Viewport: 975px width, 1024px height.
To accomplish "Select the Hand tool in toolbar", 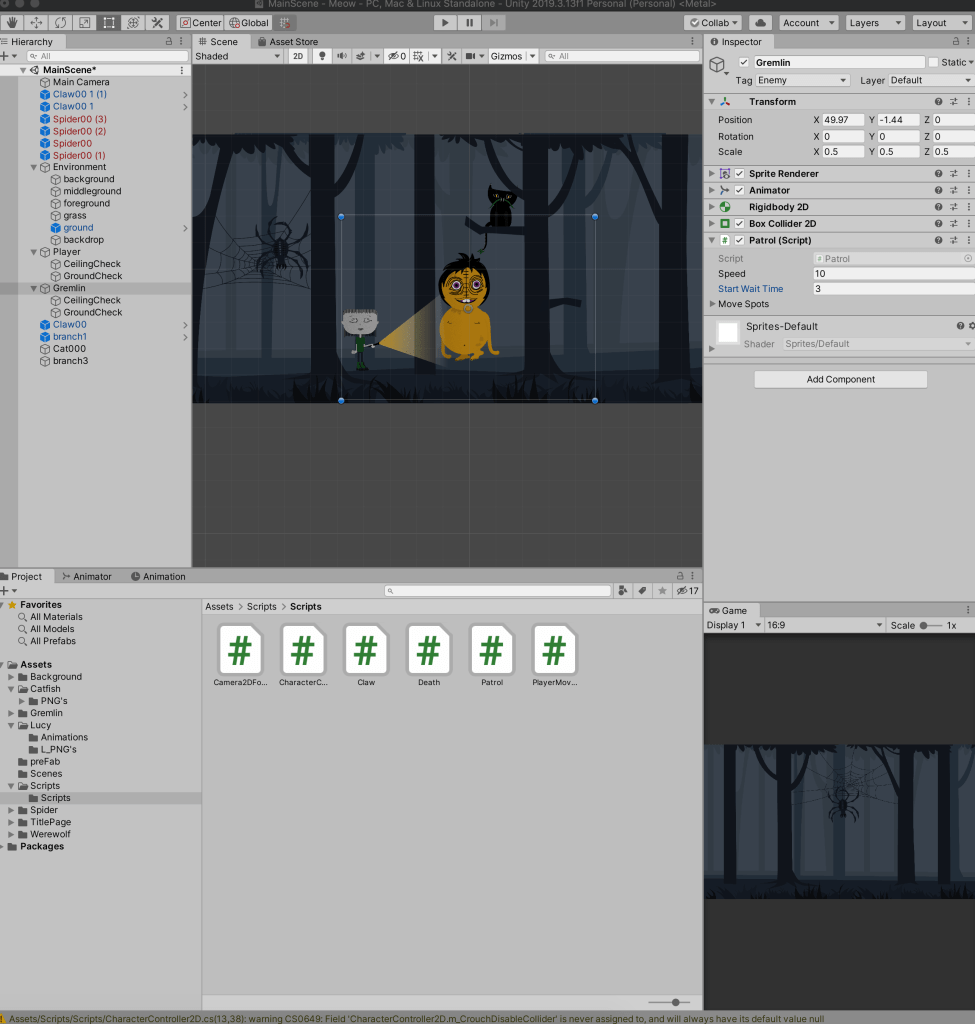I will coord(14,22).
